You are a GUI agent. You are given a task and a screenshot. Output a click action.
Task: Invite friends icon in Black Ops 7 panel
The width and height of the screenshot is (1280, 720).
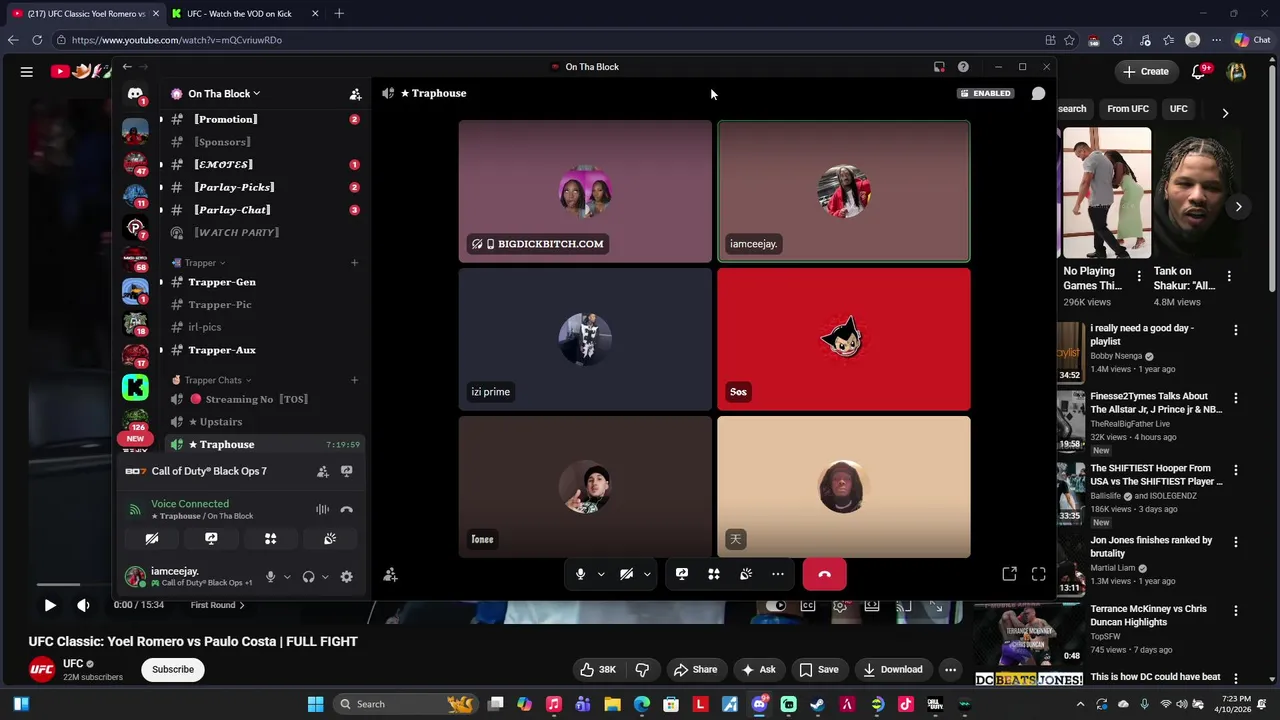323,471
